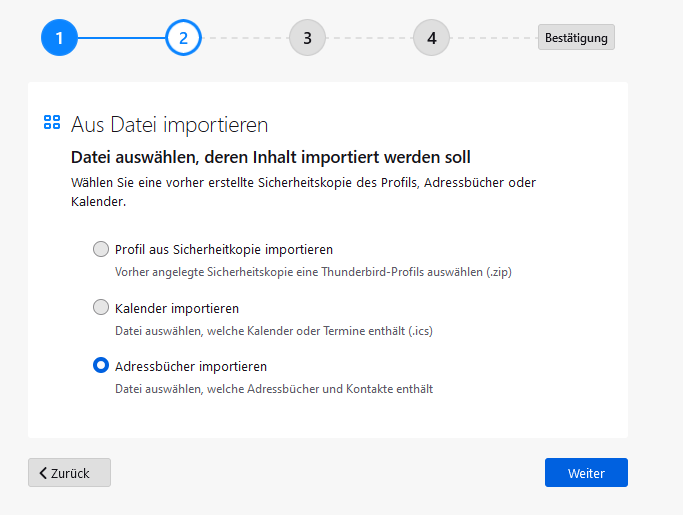Click the step 4 circle indicator

coord(431,38)
